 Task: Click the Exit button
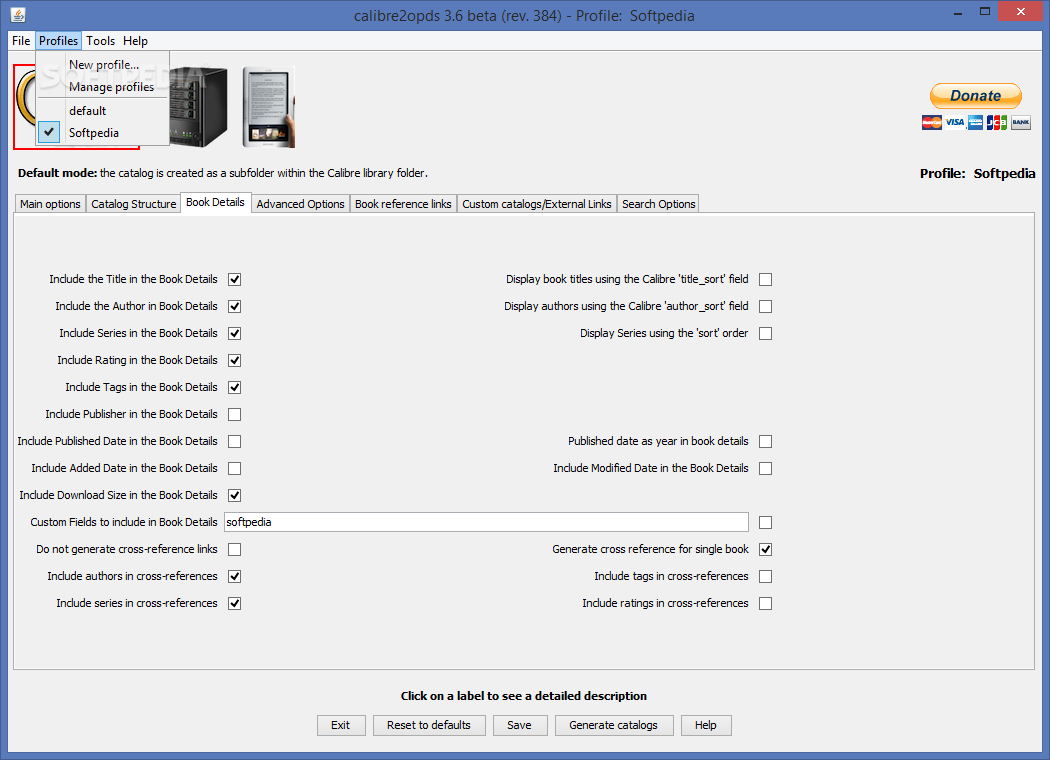click(x=341, y=725)
